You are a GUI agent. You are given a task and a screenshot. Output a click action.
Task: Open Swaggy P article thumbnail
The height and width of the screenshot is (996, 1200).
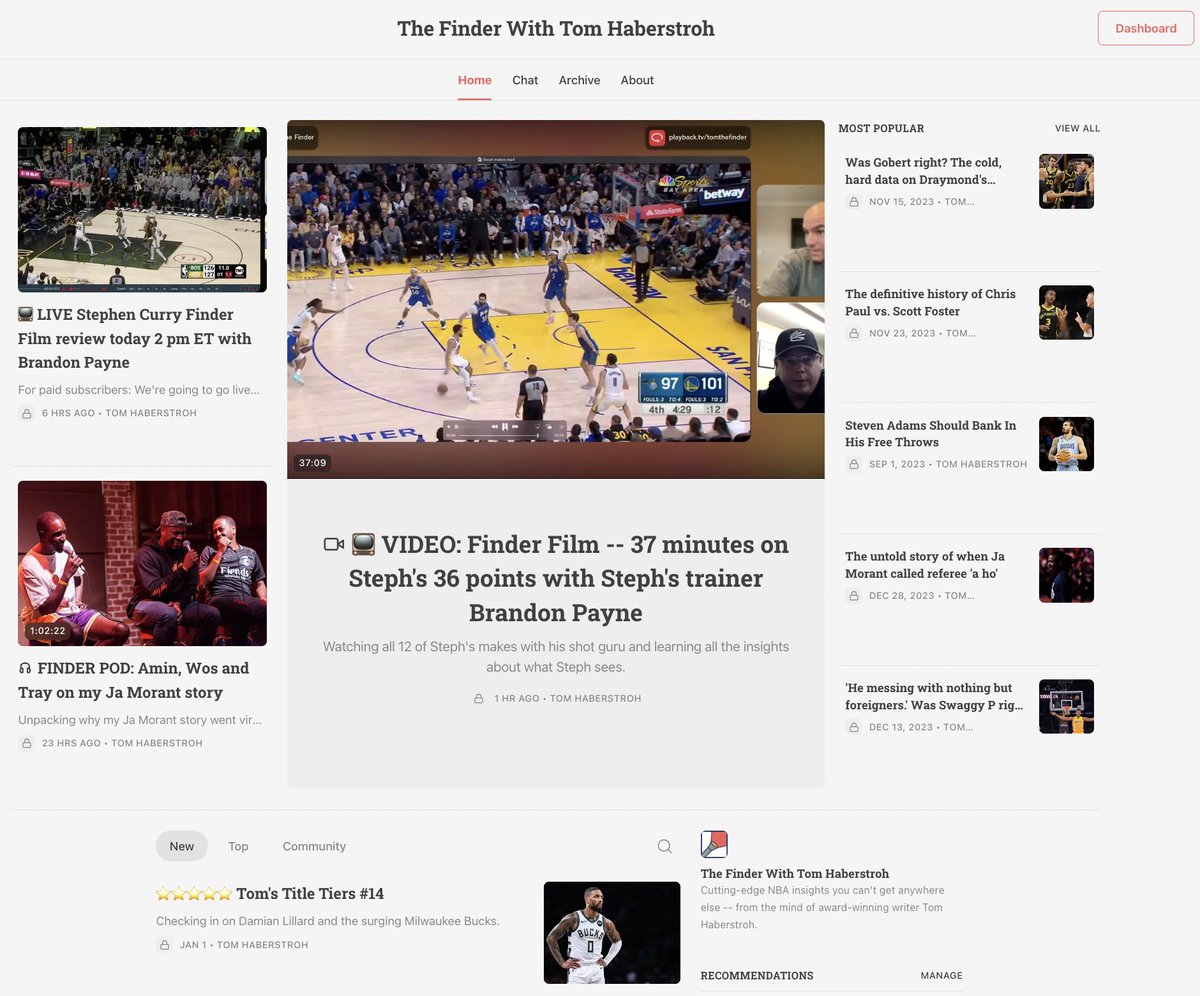1066,706
